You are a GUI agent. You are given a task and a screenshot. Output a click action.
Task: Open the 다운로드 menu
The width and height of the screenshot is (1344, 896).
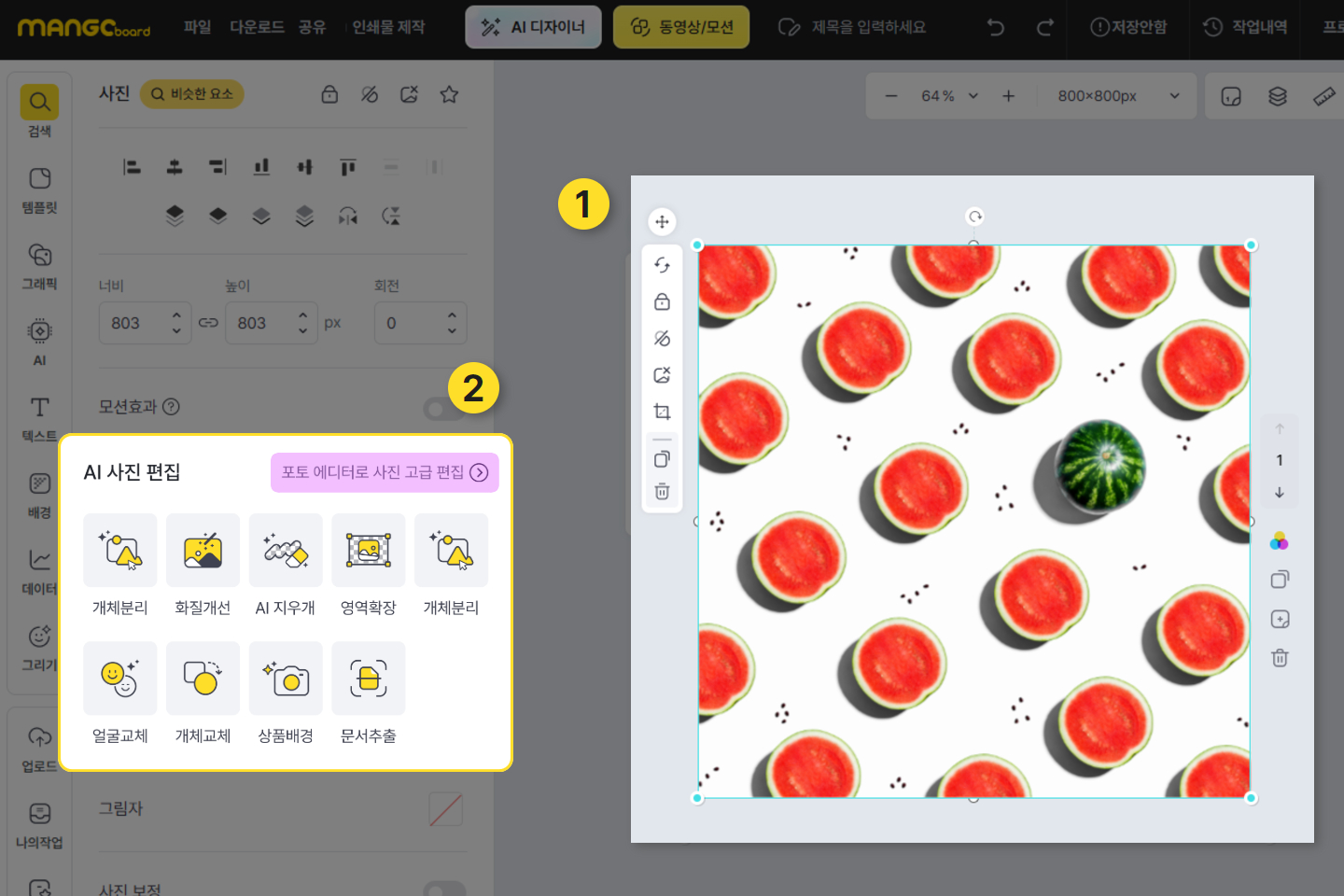click(257, 27)
